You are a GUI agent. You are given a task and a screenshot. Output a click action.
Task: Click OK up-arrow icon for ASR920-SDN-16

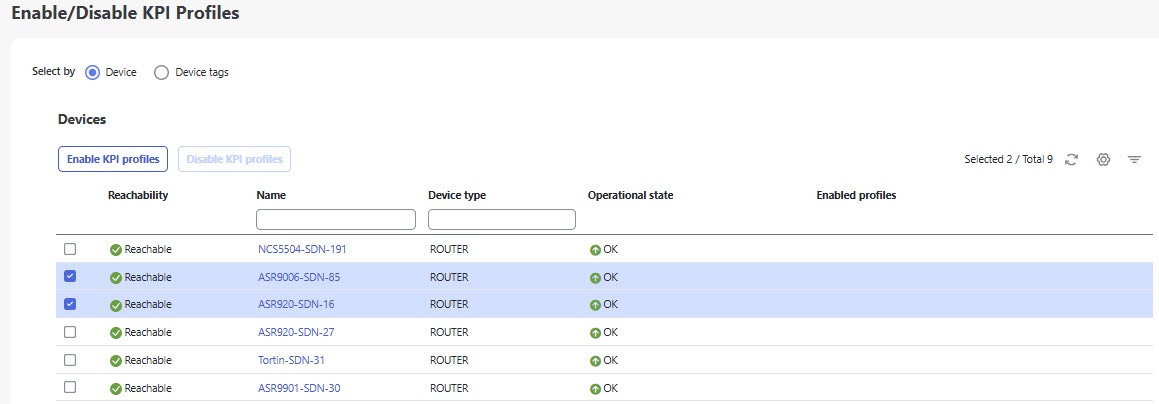tap(595, 305)
